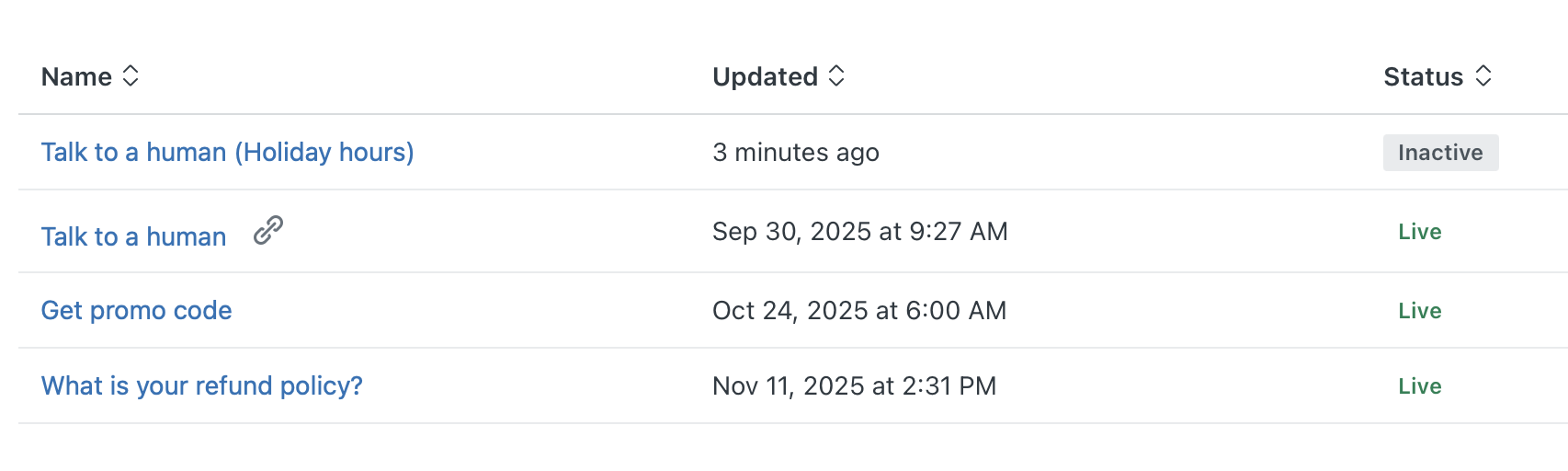This screenshot has height=471, width=1568.
Task: Open Talk to a human (Holiday hours)
Action: (227, 152)
